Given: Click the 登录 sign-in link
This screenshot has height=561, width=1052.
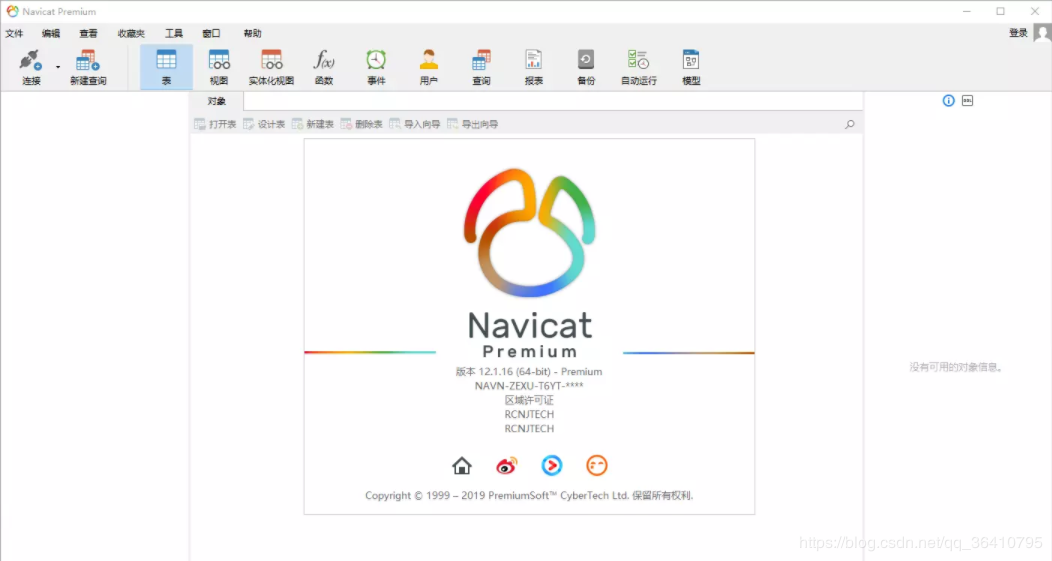Looking at the screenshot, I should [1018, 33].
